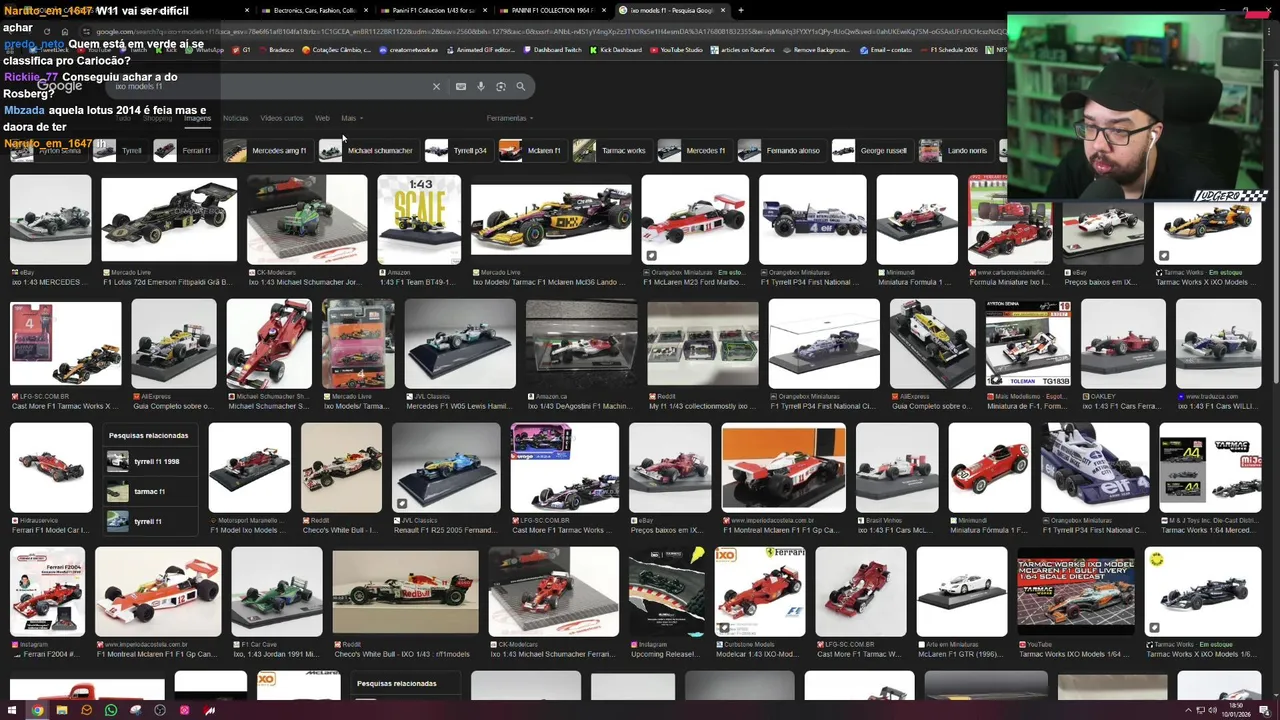Viewport: 1280px width, 720px height.
Task: Clear the Google search box text
Action: pyautogui.click(x=436, y=87)
